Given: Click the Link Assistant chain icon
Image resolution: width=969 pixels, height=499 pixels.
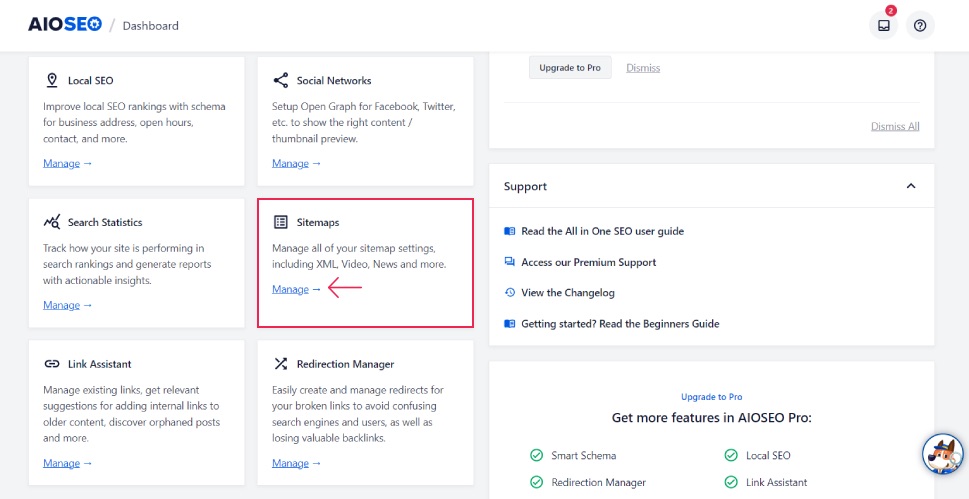Looking at the screenshot, I should tap(52, 364).
